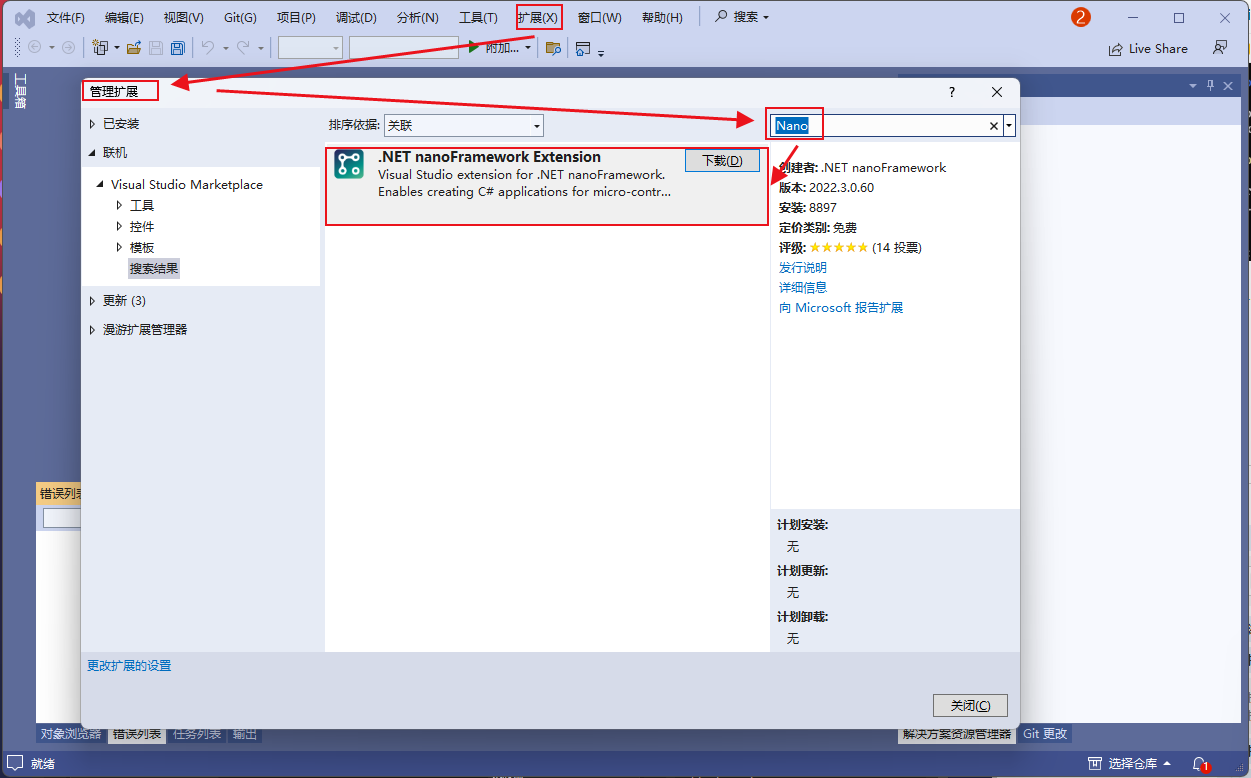Open the 附加 button dropdown arrow
The width and height of the screenshot is (1251, 778).
[528, 48]
